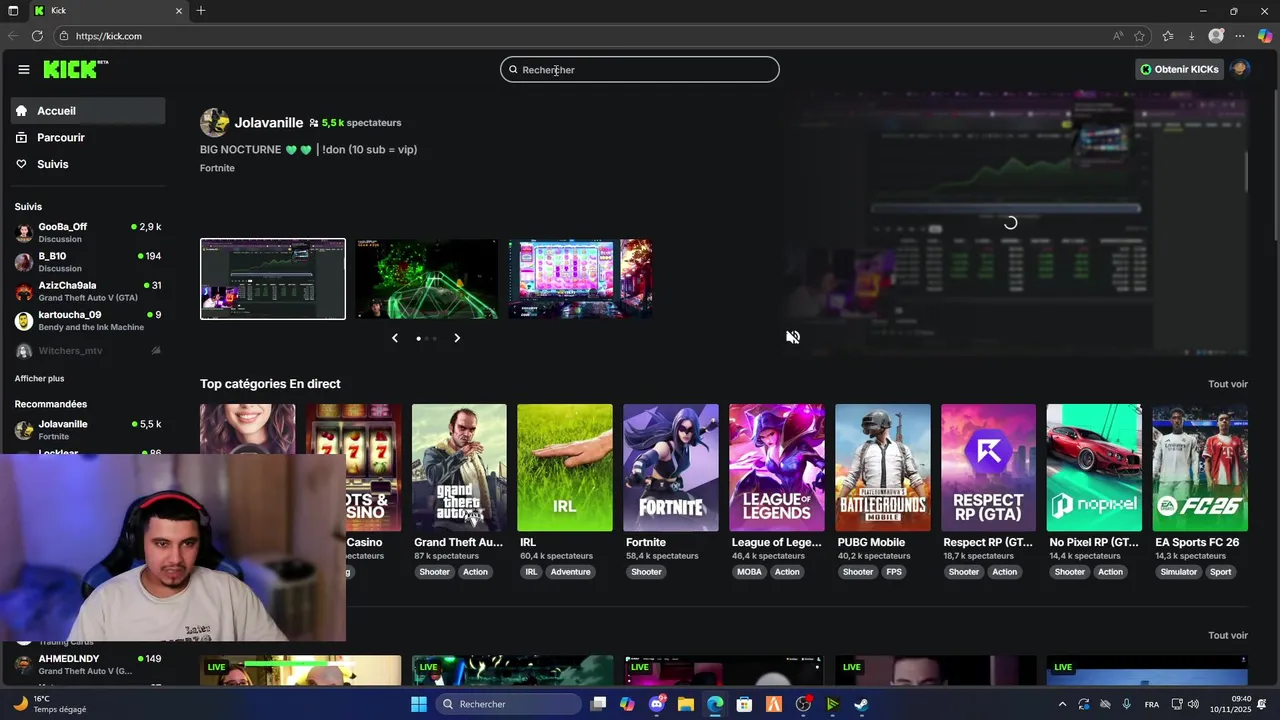Open read aloud icon in address bar
Screen dimensions: 1280x720
point(1117,36)
